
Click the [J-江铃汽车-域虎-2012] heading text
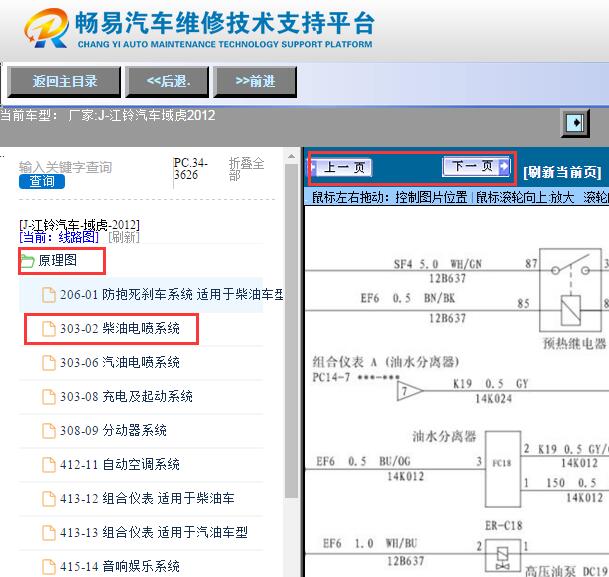click(79, 225)
